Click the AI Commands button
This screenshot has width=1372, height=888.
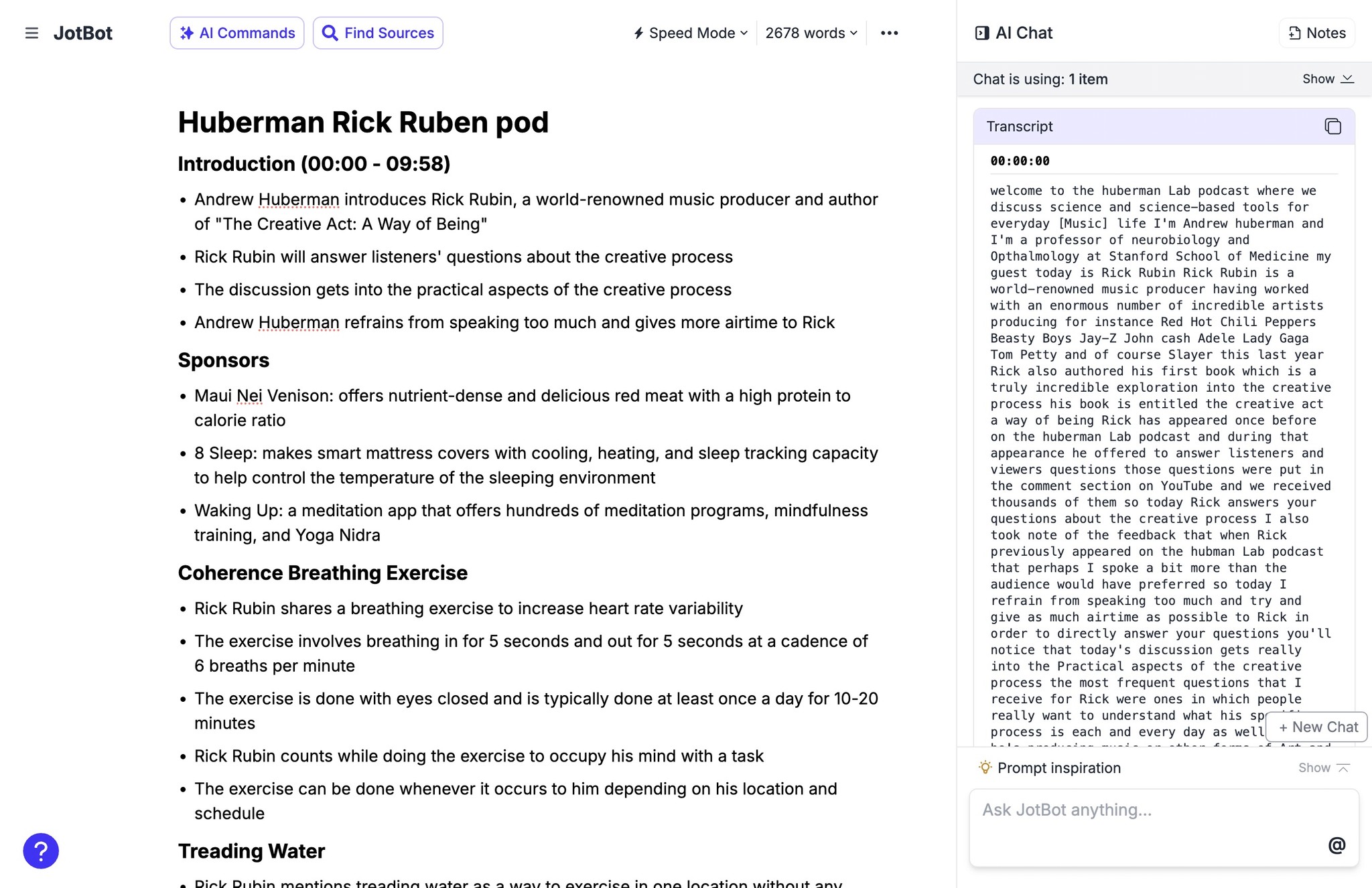tap(236, 32)
